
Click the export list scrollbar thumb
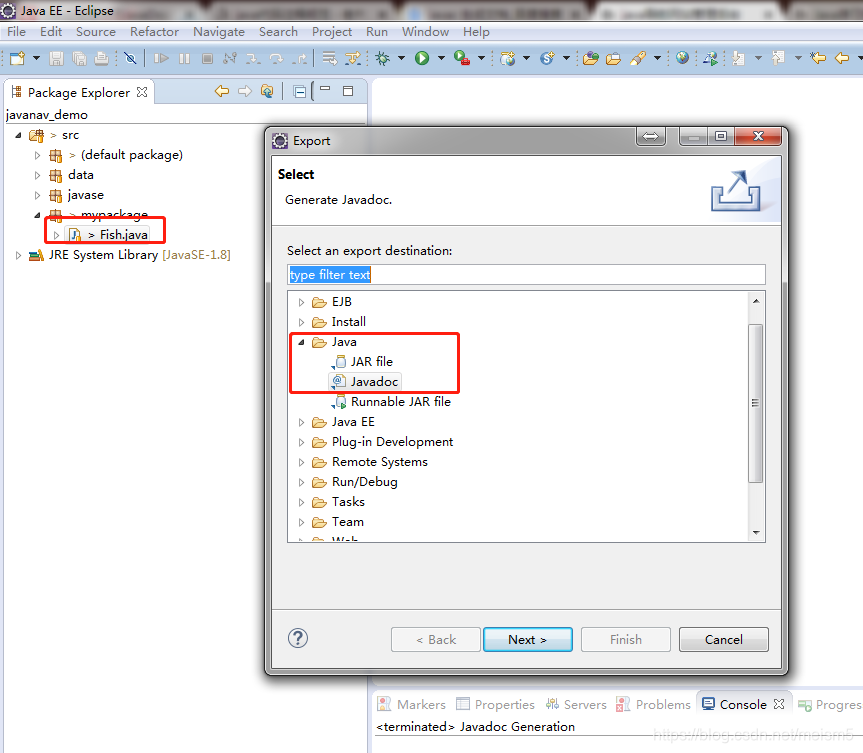[x=756, y=403]
